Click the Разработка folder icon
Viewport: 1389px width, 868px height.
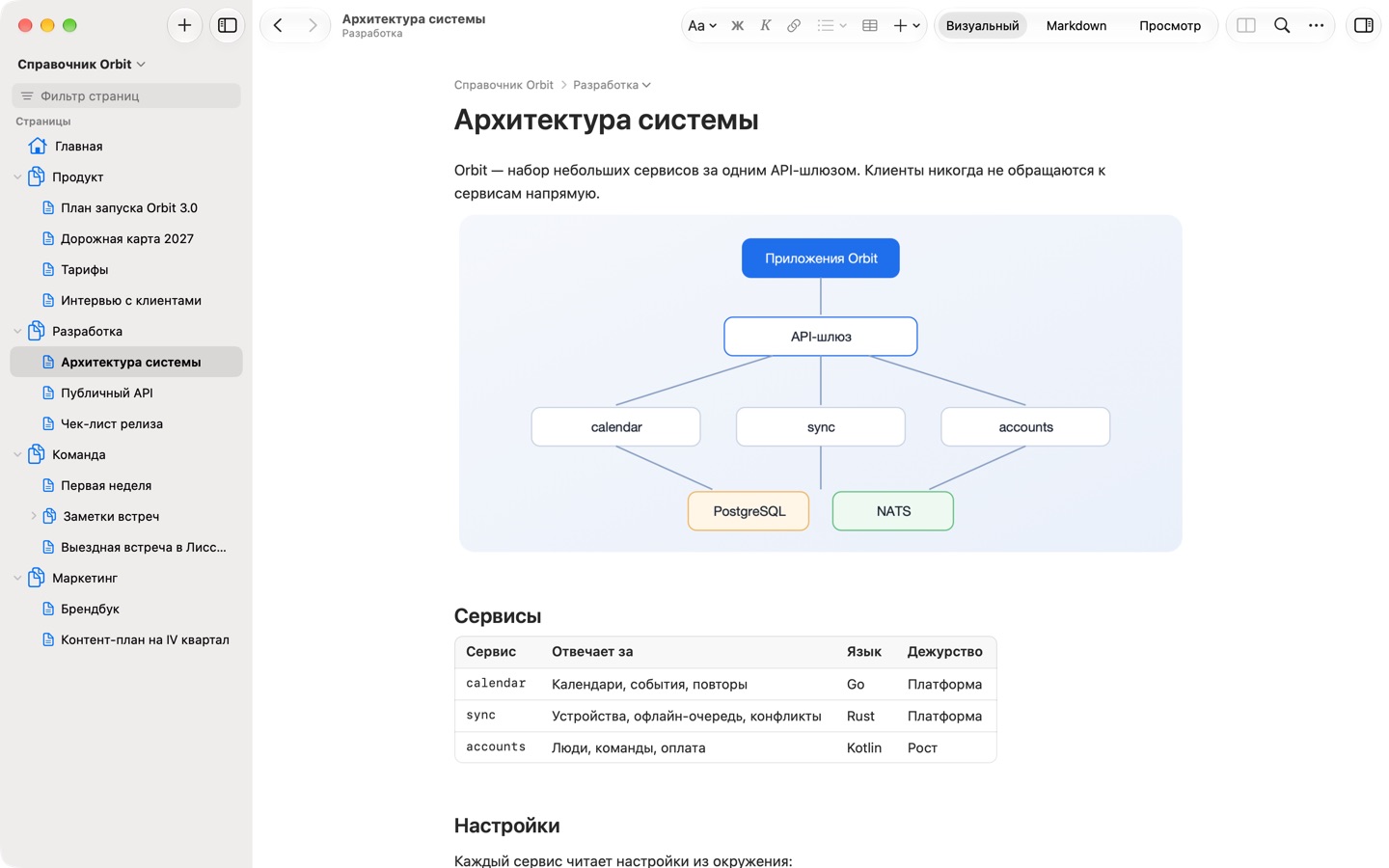coord(37,331)
